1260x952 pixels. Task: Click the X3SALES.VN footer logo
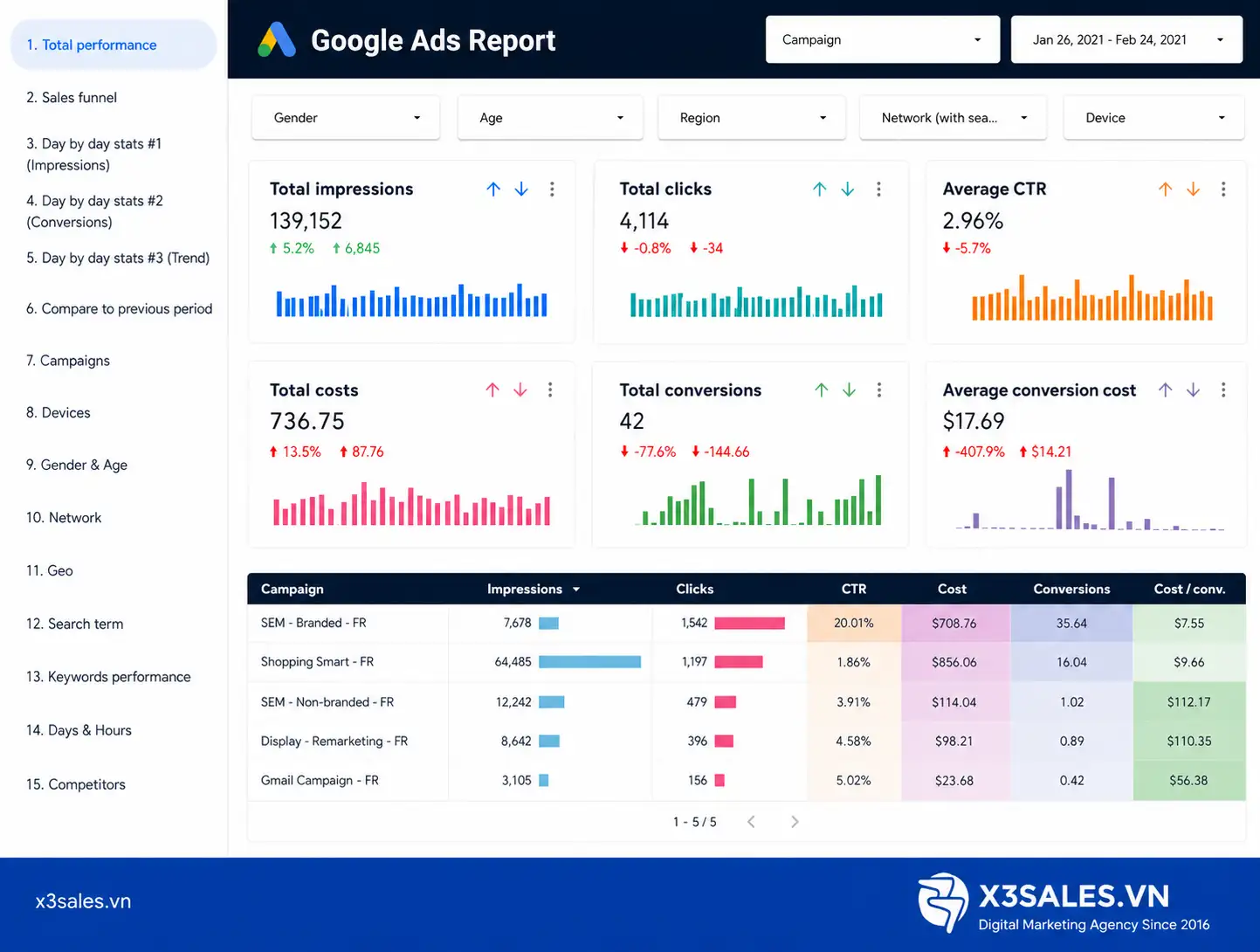pos(1064,902)
